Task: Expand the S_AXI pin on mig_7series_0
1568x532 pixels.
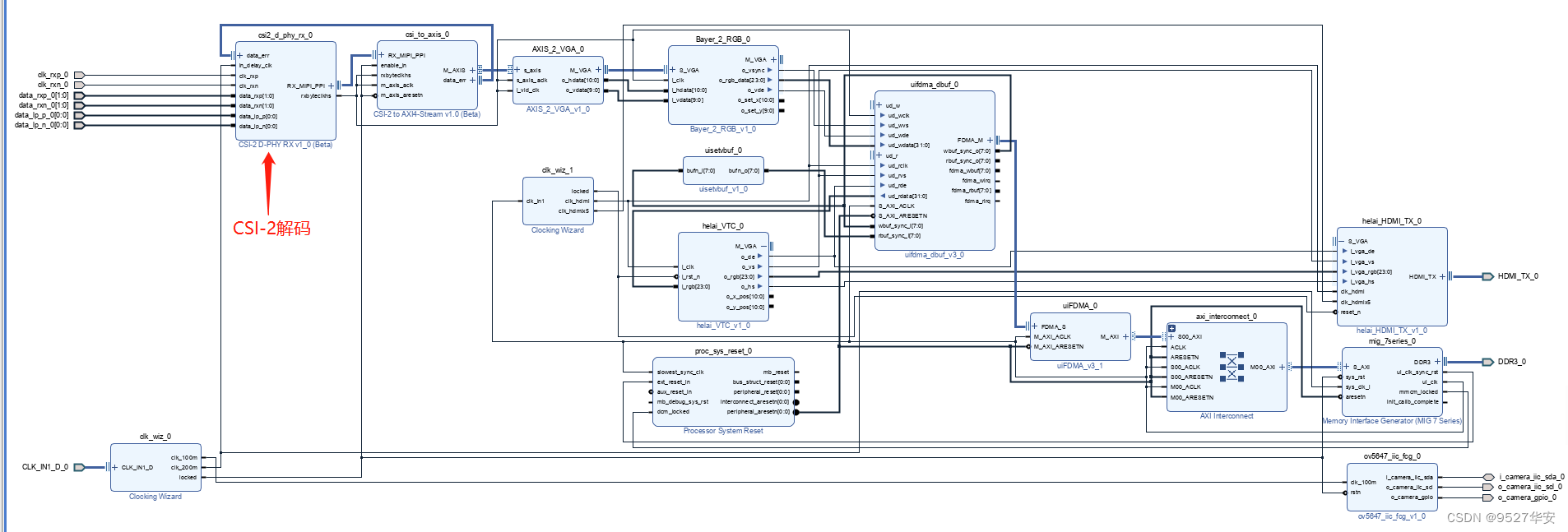Action: click(x=1346, y=367)
